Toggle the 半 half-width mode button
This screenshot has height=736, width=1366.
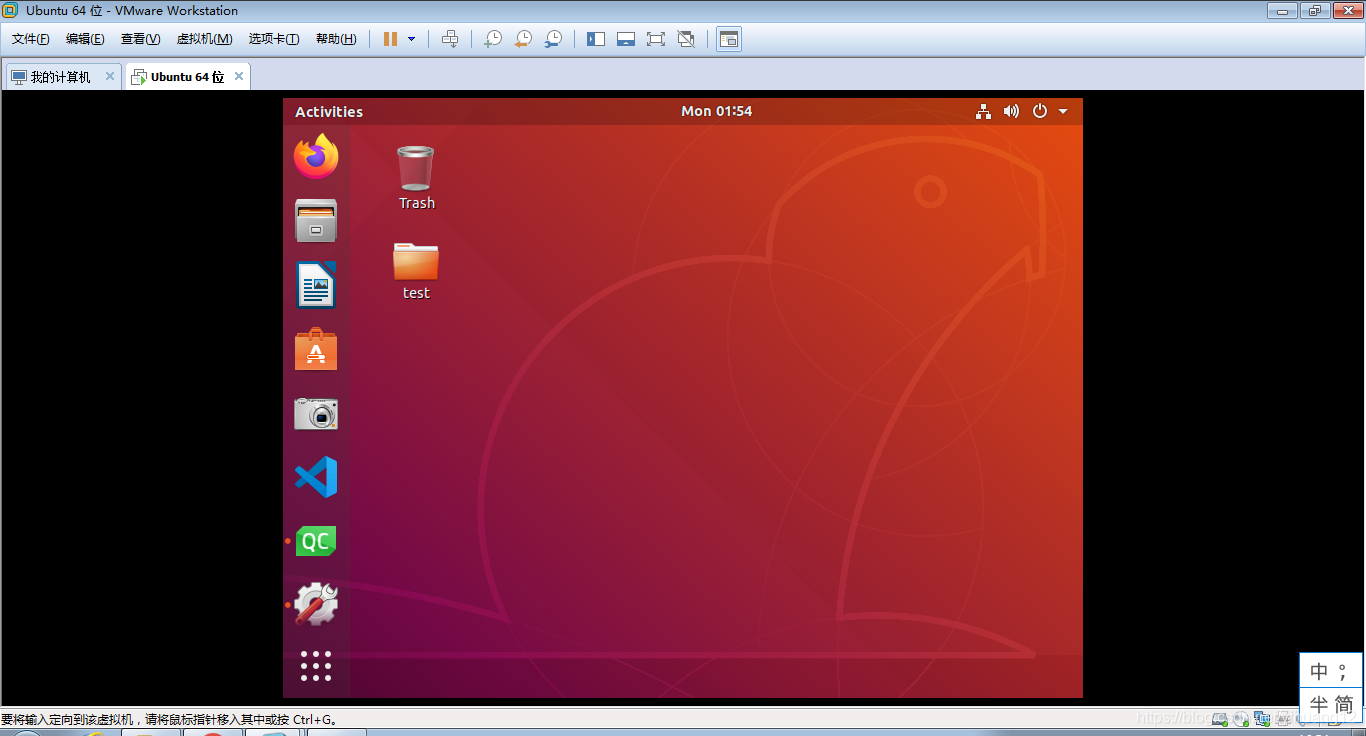[1319, 703]
